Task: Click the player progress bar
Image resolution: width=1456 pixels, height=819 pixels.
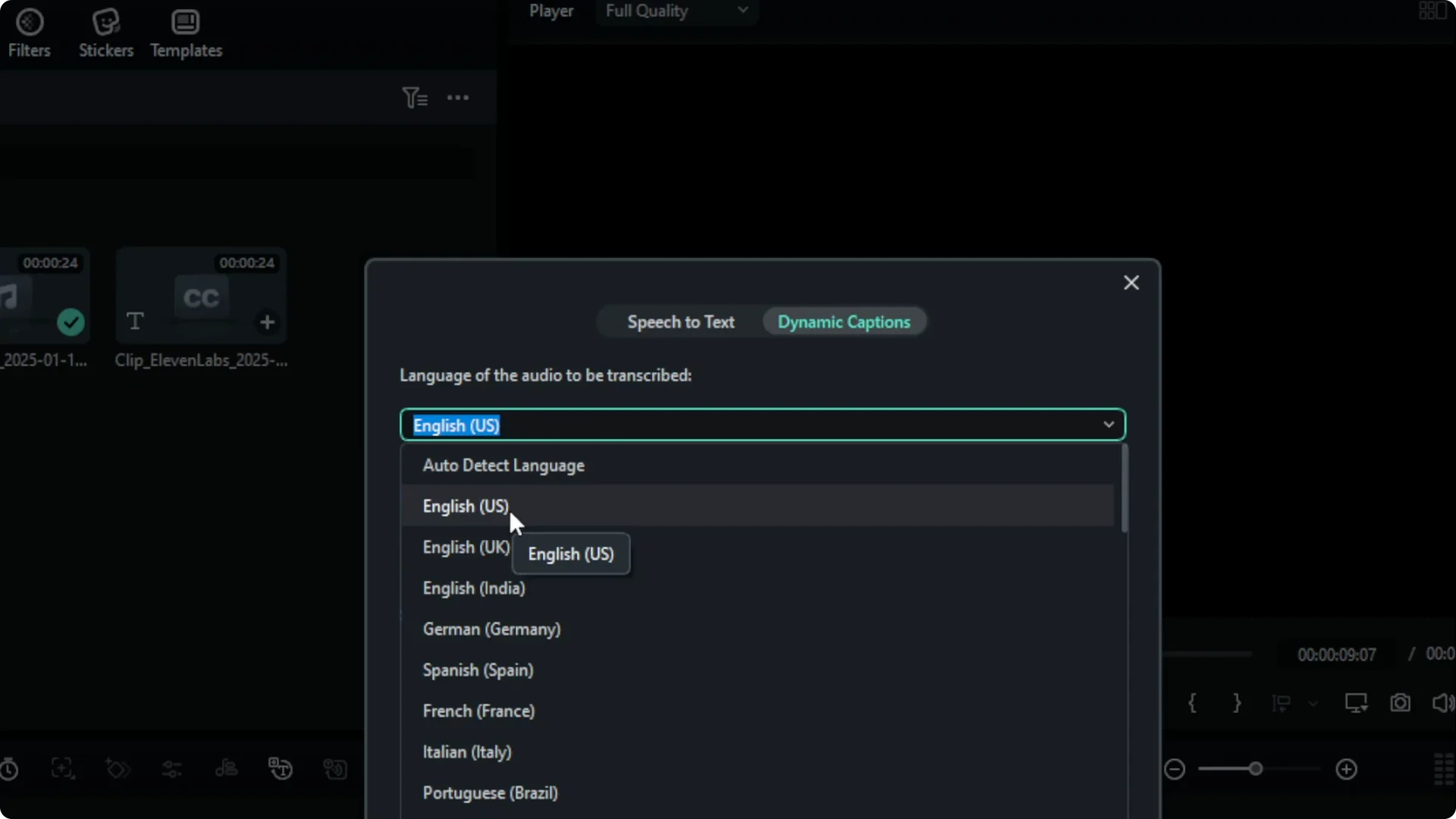Action: (x=1207, y=654)
